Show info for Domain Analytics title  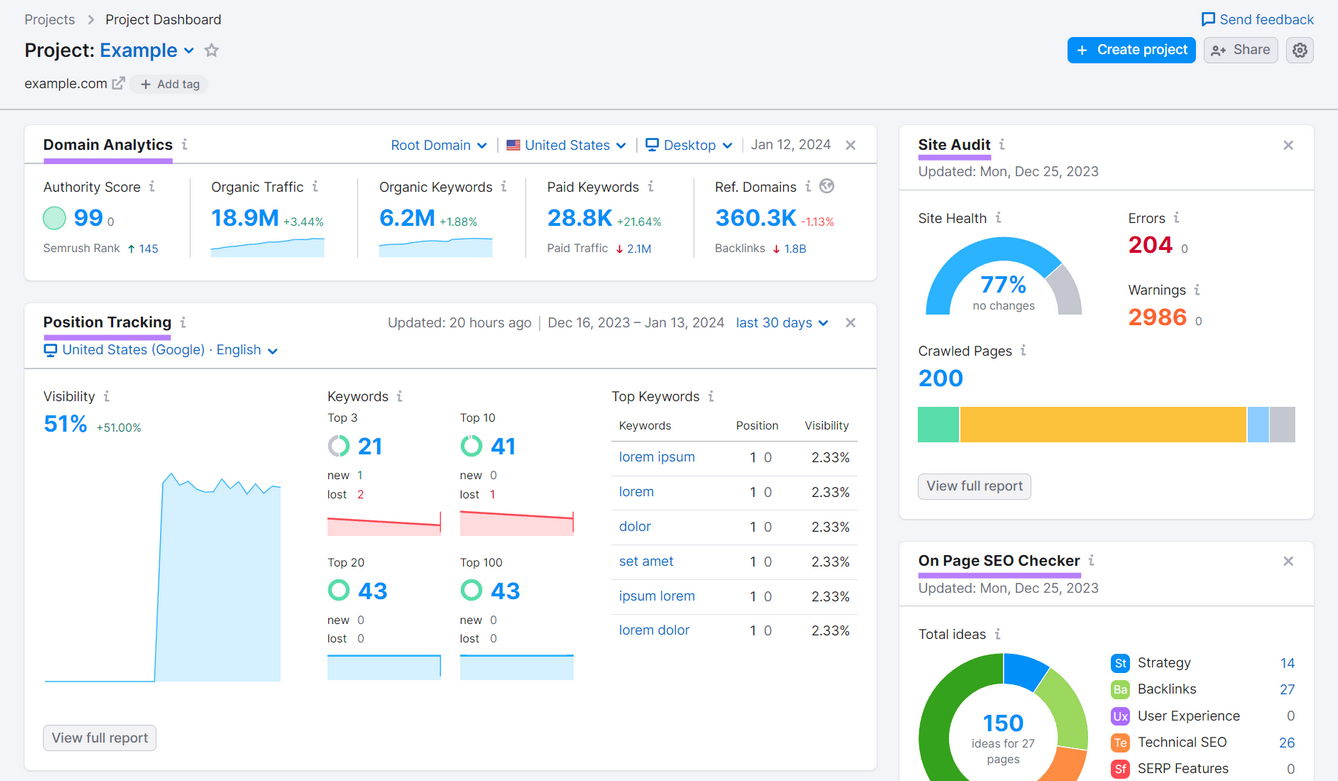[x=185, y=145]
